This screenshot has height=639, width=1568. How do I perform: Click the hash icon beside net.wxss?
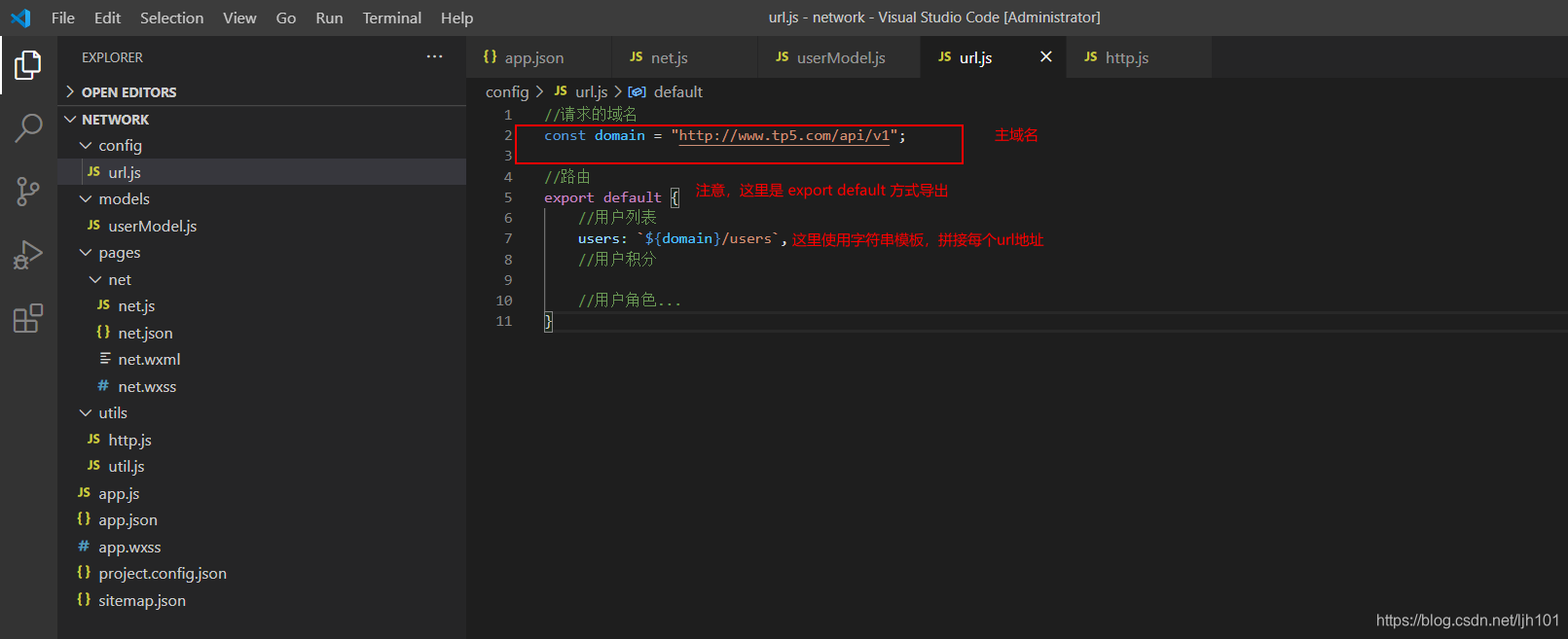[x=103, y=386]
